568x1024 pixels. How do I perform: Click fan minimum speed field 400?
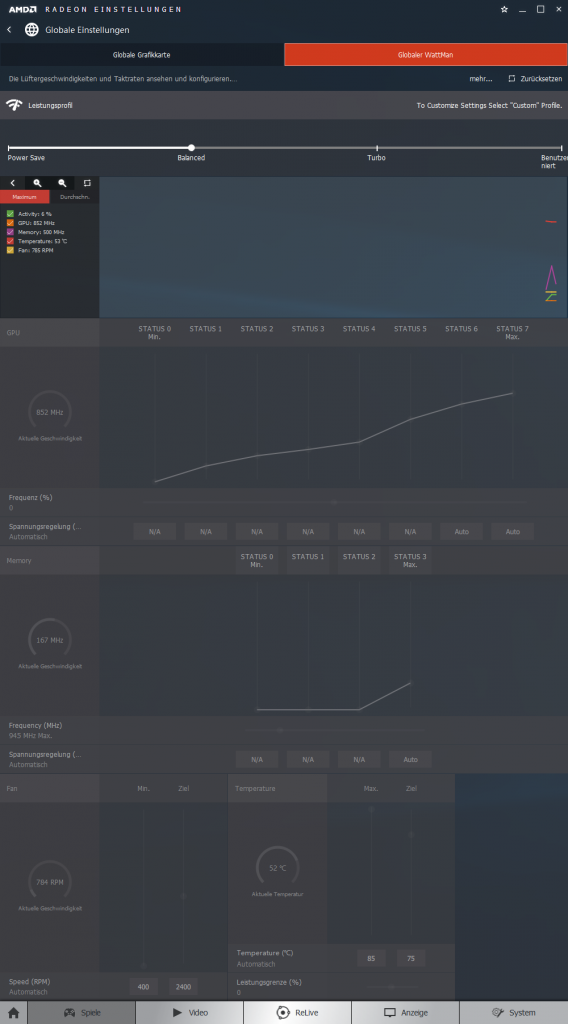click(x=144, y=987)
